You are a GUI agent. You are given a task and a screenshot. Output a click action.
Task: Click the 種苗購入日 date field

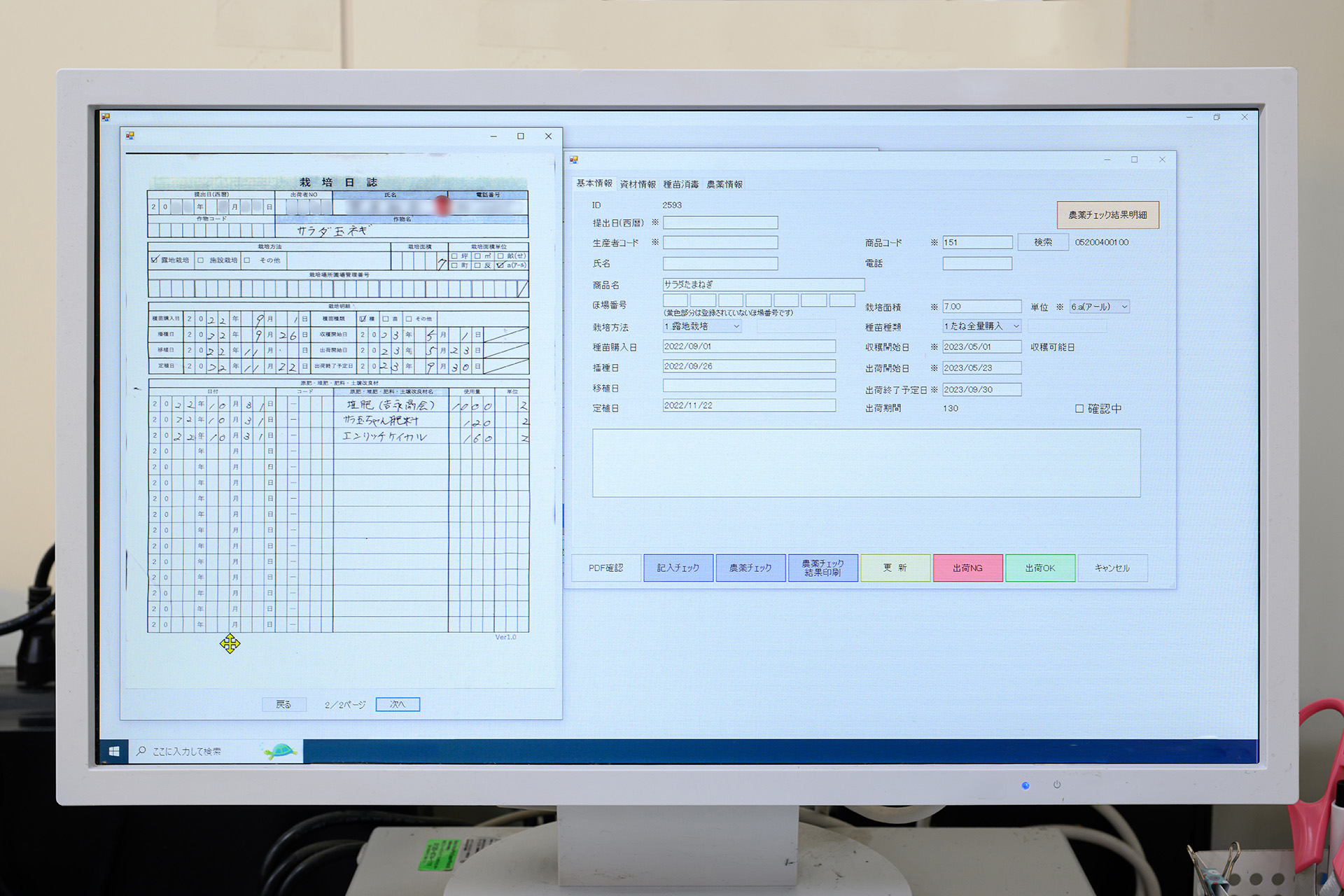pyautogui.click(x=749, y=346)
